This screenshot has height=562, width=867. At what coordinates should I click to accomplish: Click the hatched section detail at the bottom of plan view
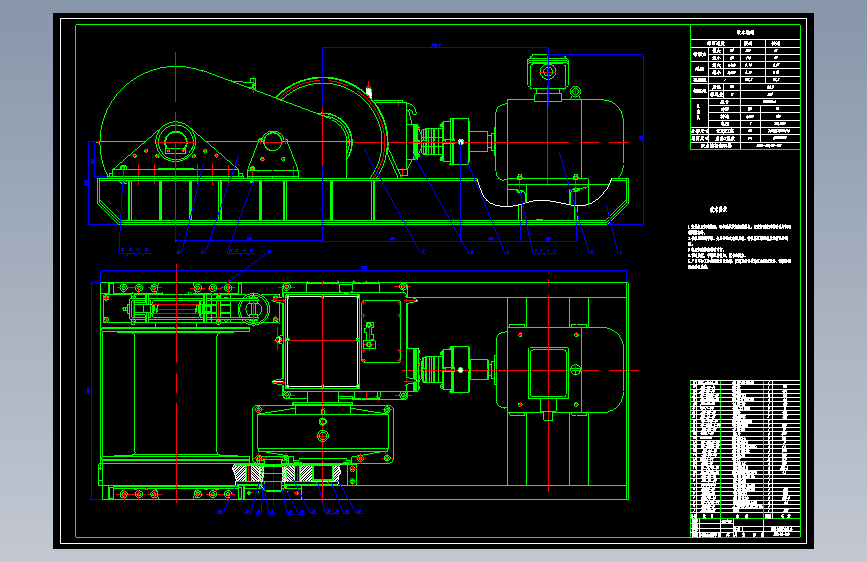tap(285, 473)
